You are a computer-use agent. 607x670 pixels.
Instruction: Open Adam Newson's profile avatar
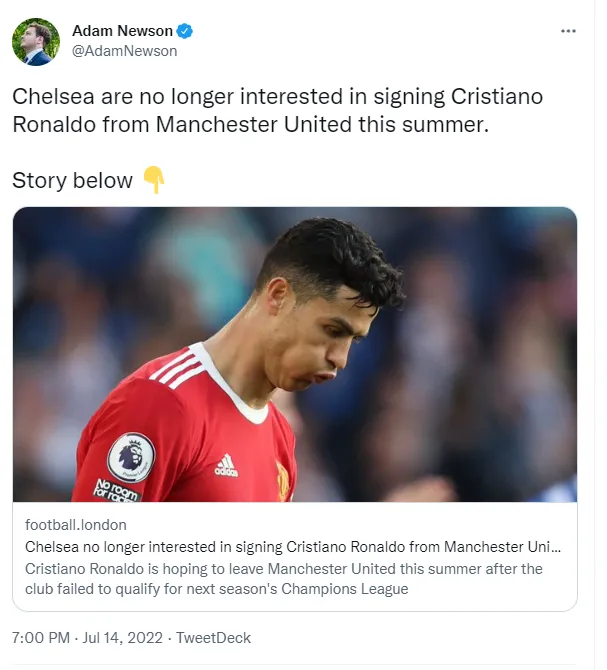point(36,42)
